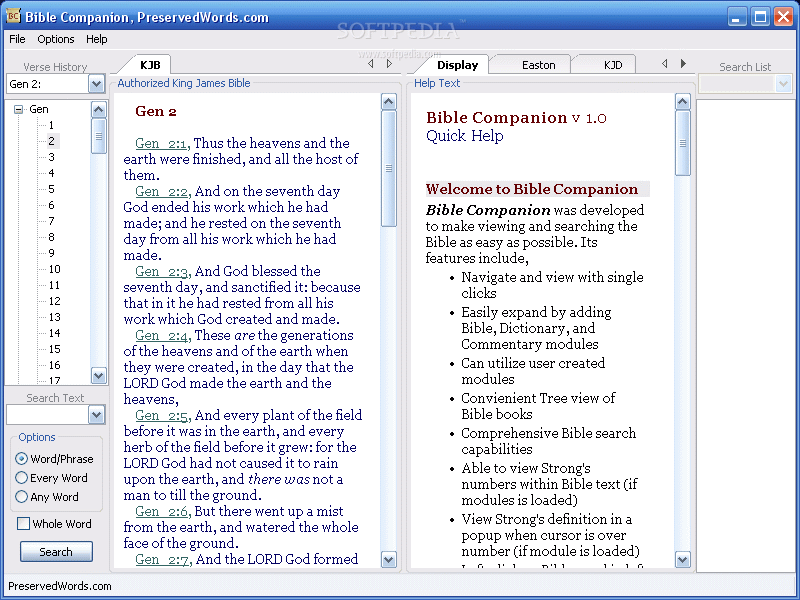Select chapter 3 in Gen tree
Image resolution: width=800 pixels, height=600 pixels.
pyautogui.click(x=51, y=157)
